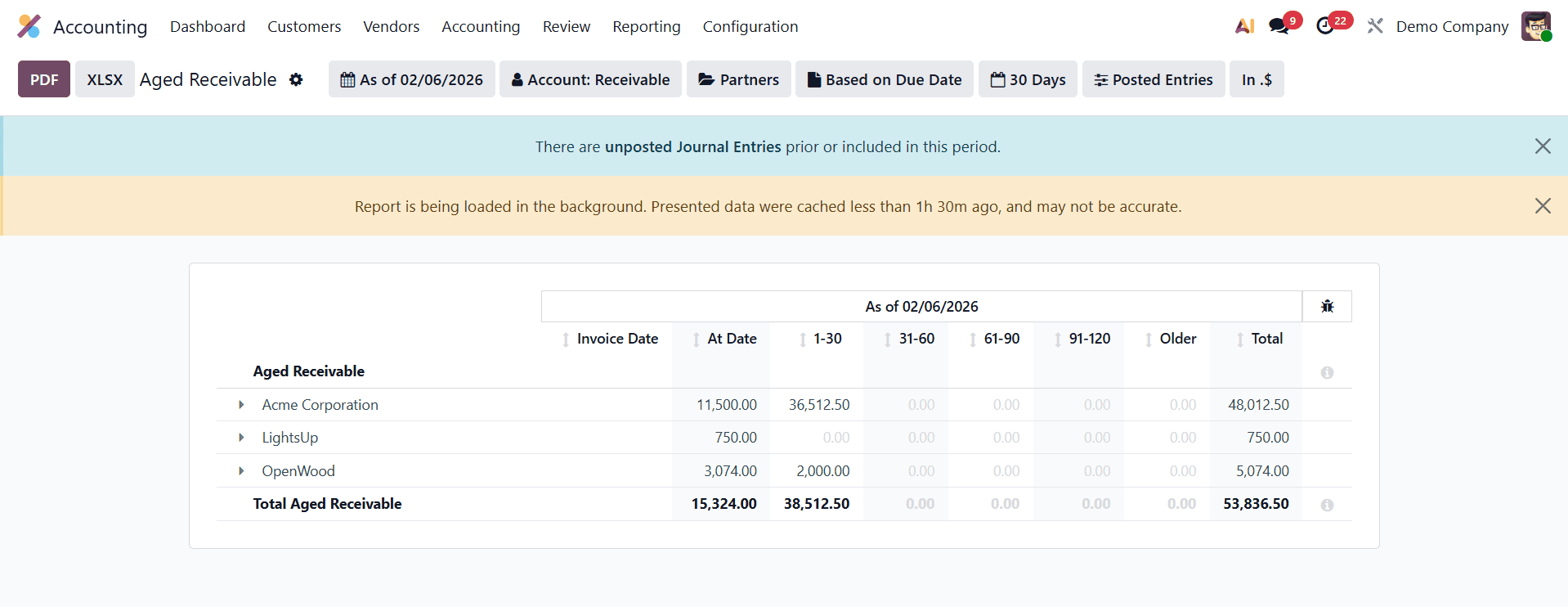Click the Accounting app logo icon
1568x607 pixels.
point(29,26)
